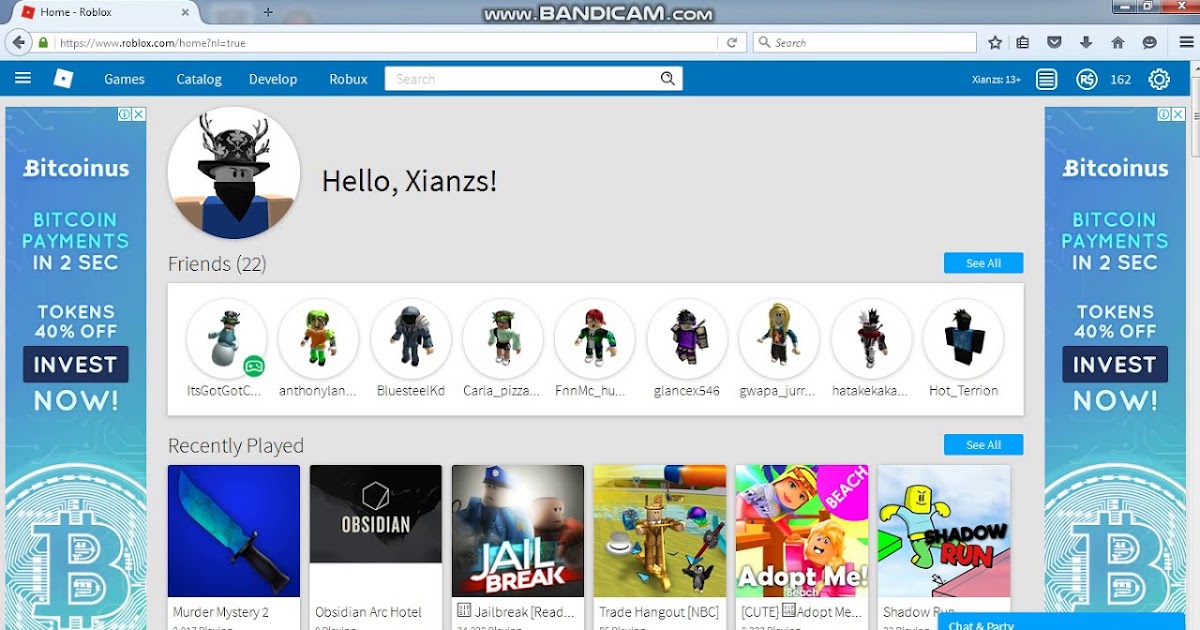Viewport: 1200px width, 630px height.
Task: Click the chat bubble icon in Firefox toolbar
Action: (1150, 43)
